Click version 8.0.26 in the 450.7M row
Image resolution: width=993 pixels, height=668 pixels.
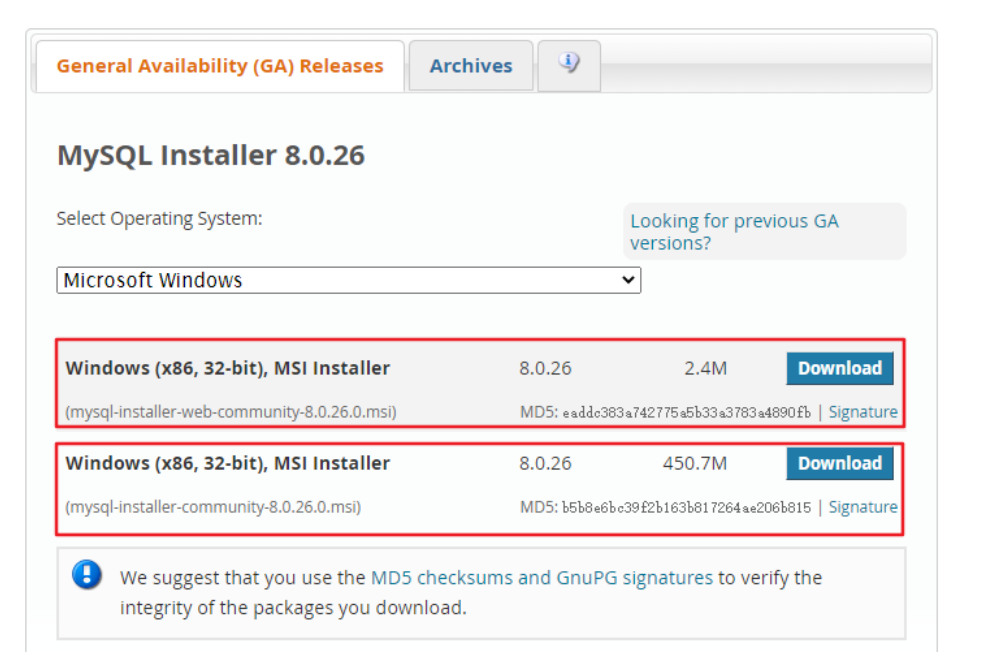tap(545, 463)
